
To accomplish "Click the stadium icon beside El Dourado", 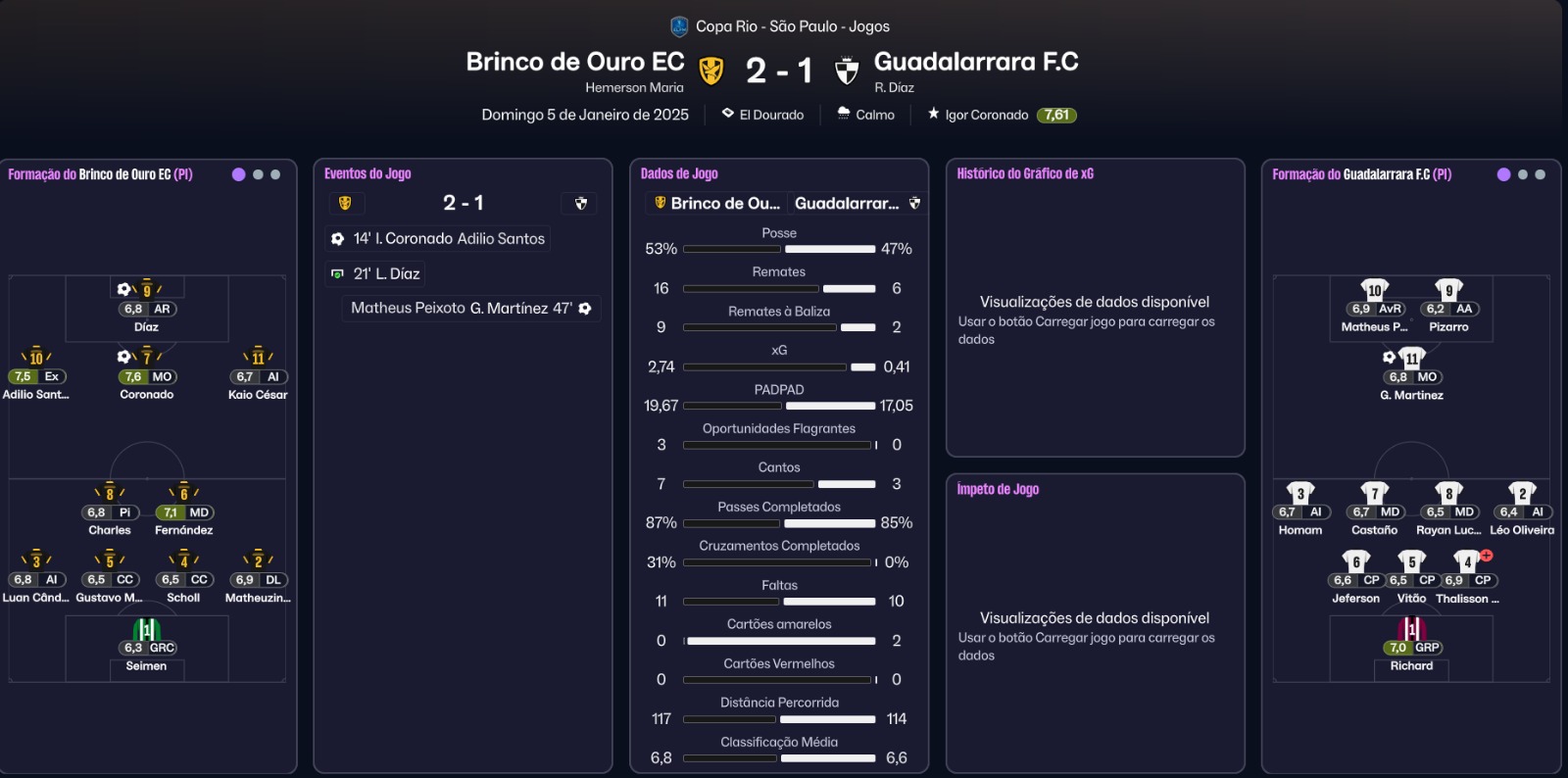I will [726, 115].
